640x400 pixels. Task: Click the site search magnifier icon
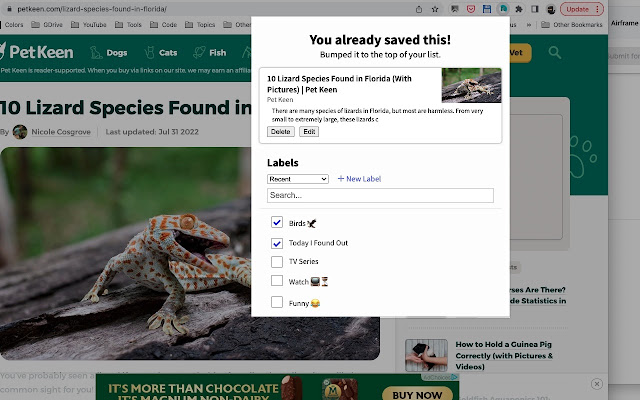click(x=555, y=52)
